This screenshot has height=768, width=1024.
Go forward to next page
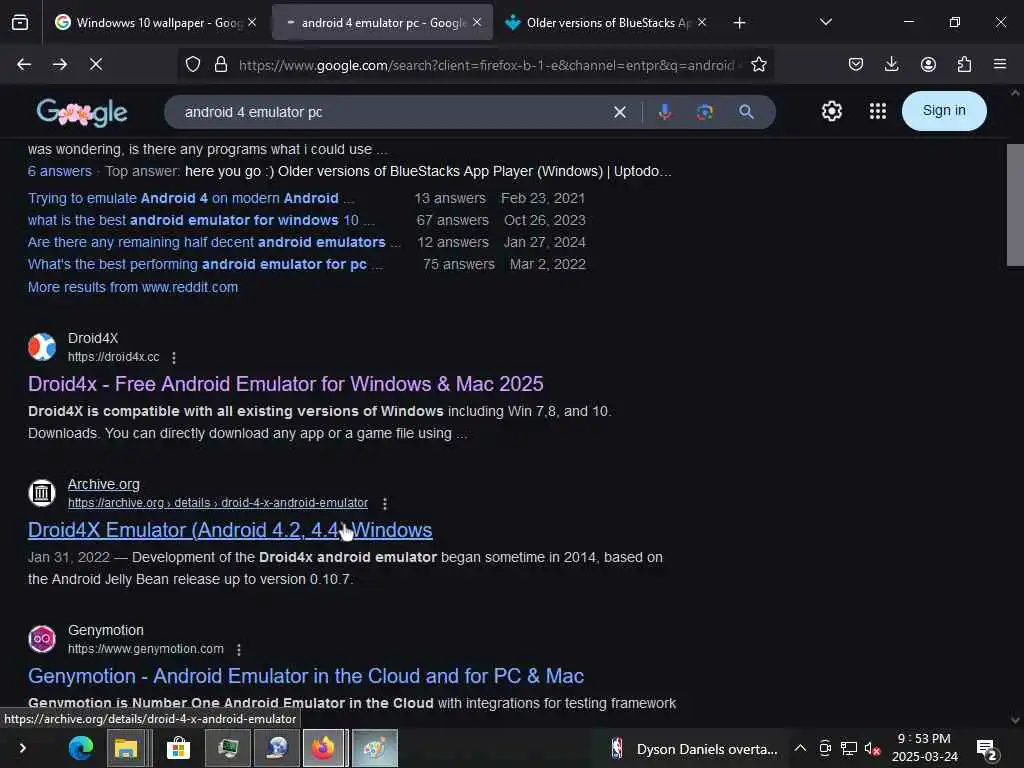[59, 64]
